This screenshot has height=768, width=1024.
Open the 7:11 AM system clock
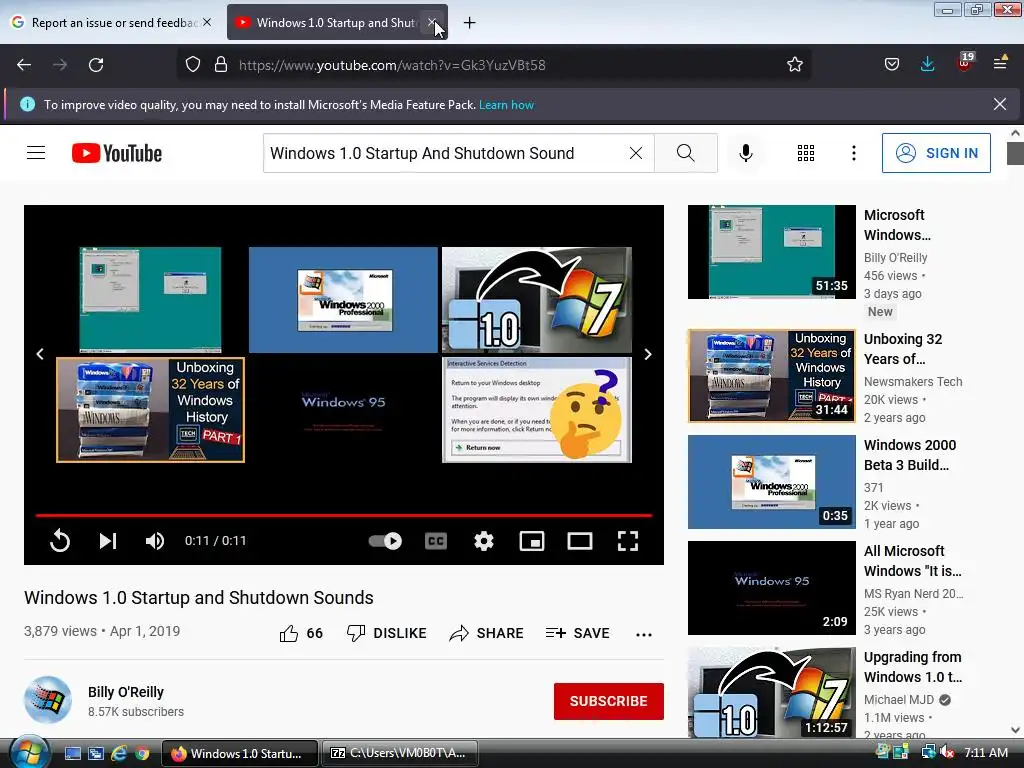click(x=986, y=752)
